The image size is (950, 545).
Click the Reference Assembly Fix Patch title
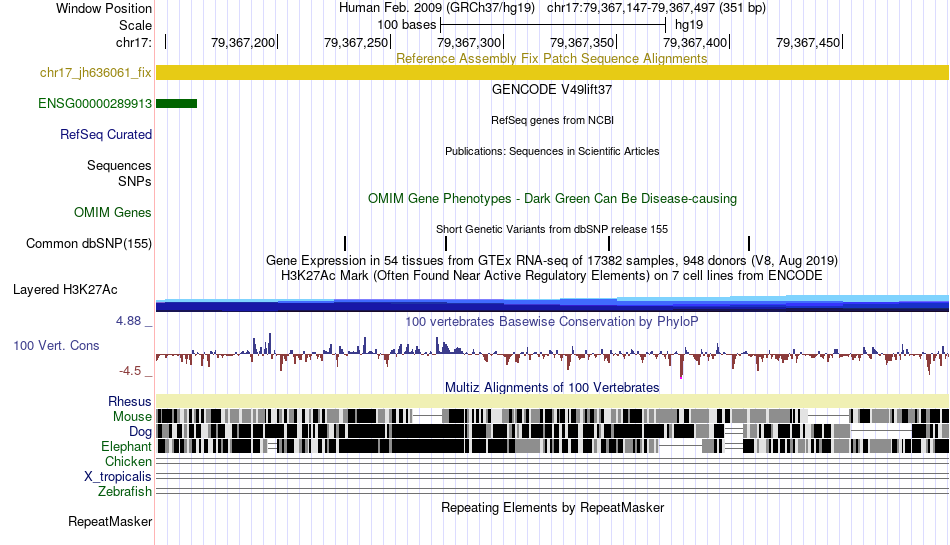click(x=551, y=58)
